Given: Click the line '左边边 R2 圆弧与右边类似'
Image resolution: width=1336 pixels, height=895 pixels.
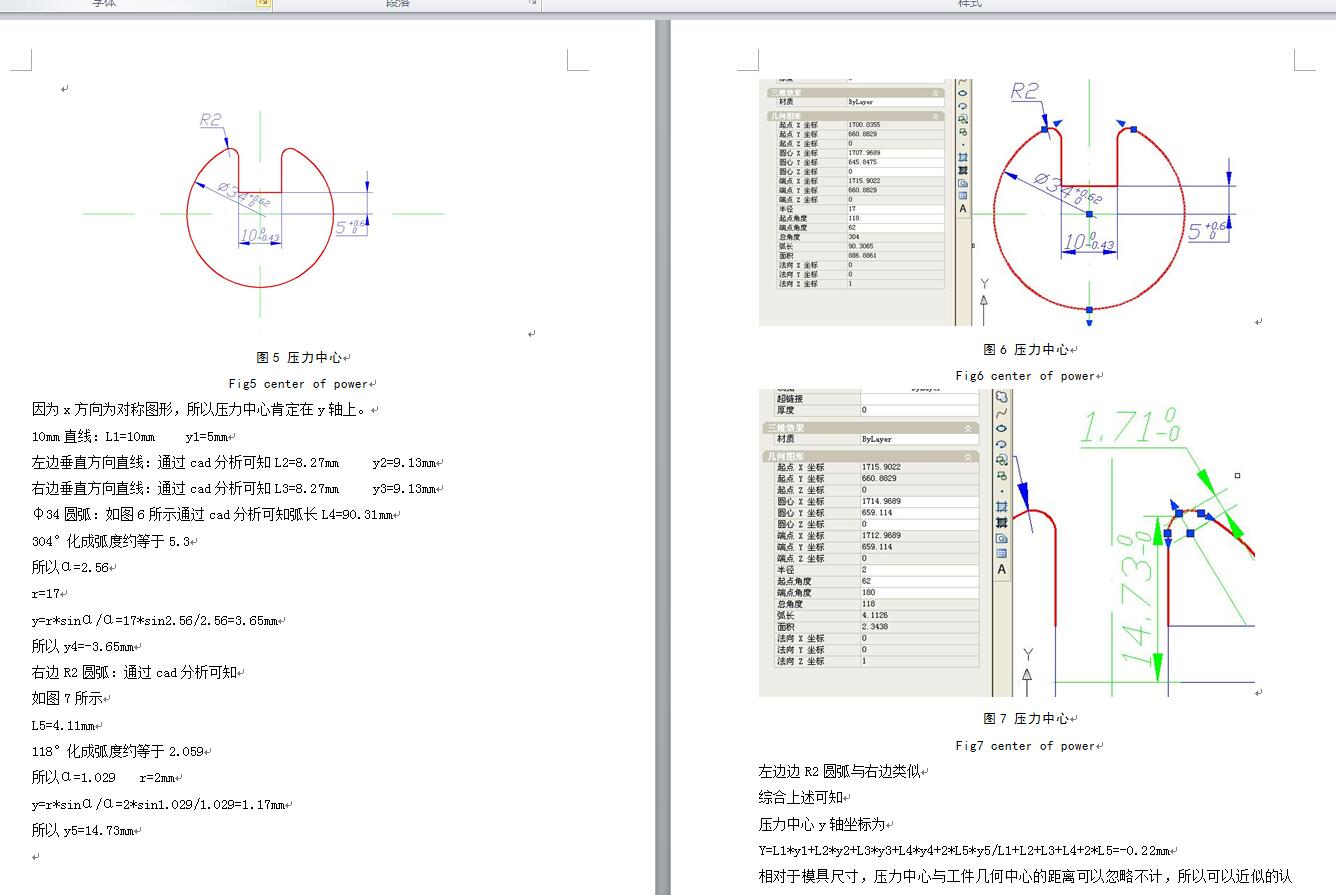Looking at the screenshot, I should [839, 771].
